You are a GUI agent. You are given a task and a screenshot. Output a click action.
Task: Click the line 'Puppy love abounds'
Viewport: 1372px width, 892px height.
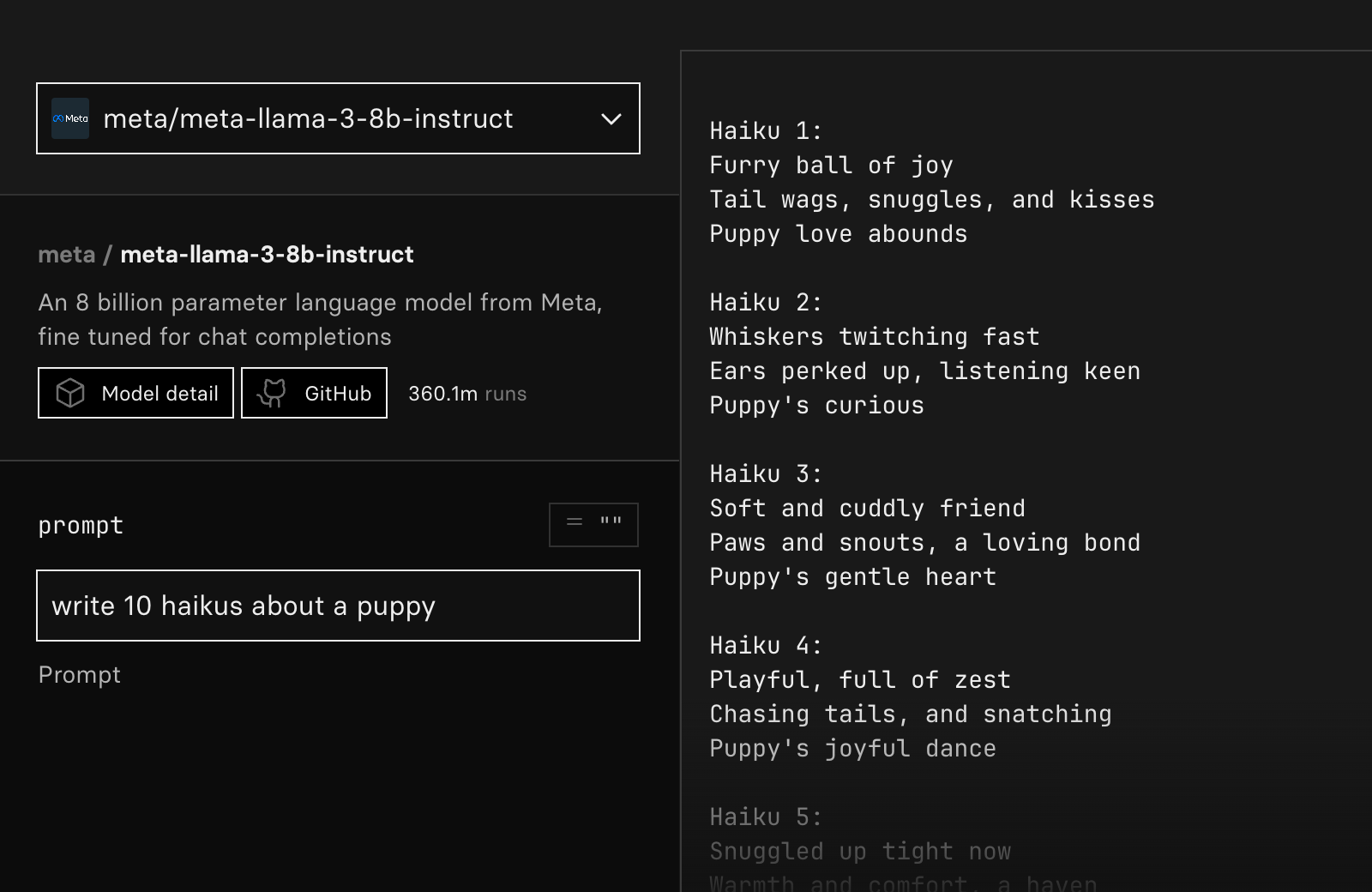[x=838, y=233]
